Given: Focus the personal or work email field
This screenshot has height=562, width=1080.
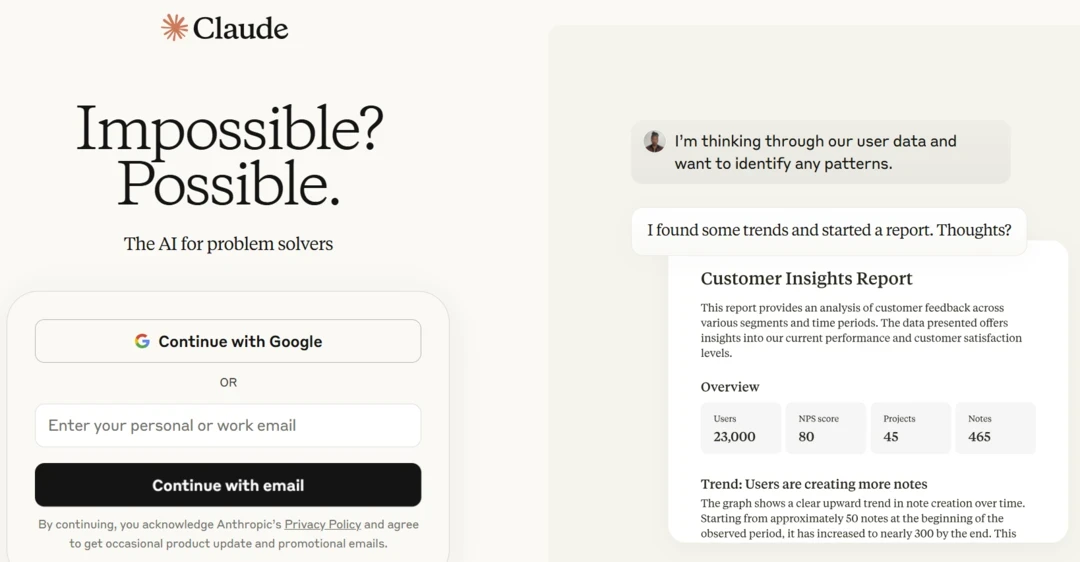Looking at the screenshot, I should pyautogui.click(x=228, y=425).
